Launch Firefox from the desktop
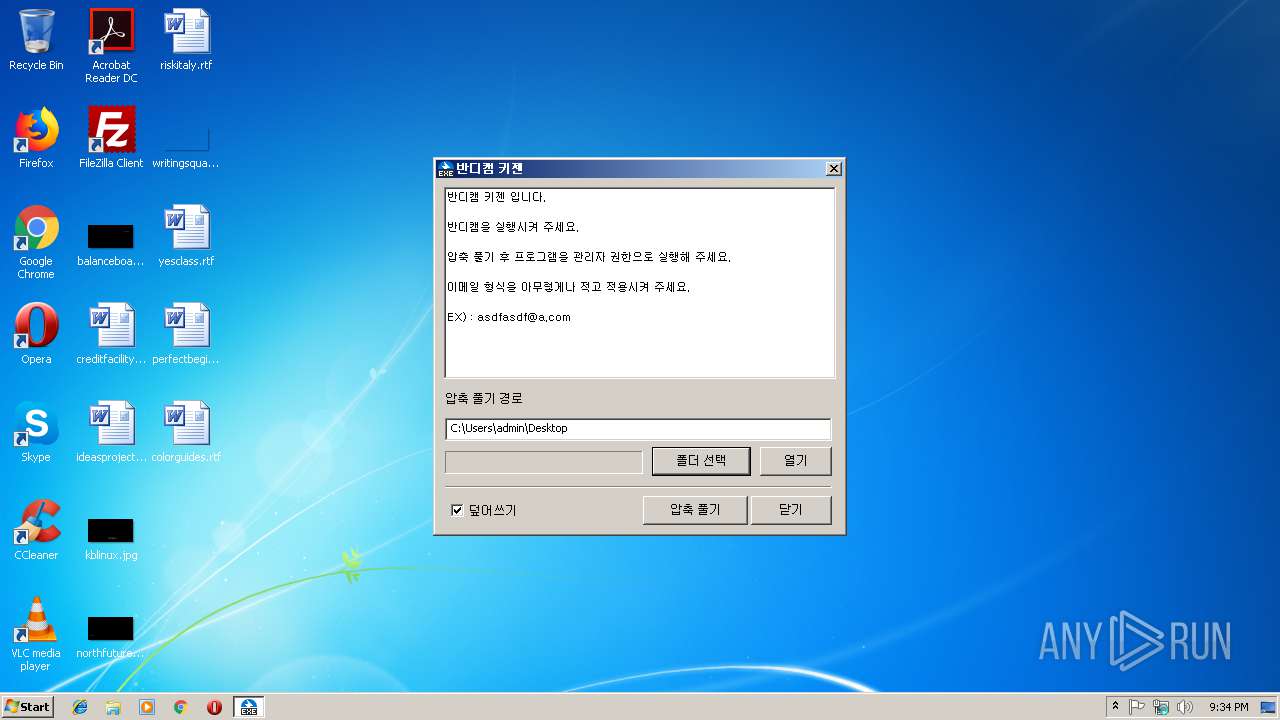The image size is (1280, 720). point(36,138)
